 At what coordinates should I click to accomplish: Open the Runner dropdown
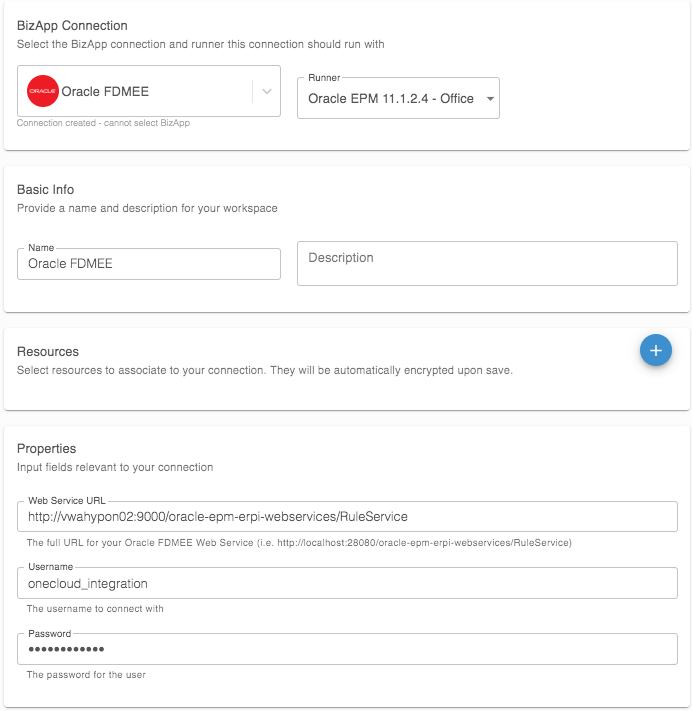click(x=398, y=98)
